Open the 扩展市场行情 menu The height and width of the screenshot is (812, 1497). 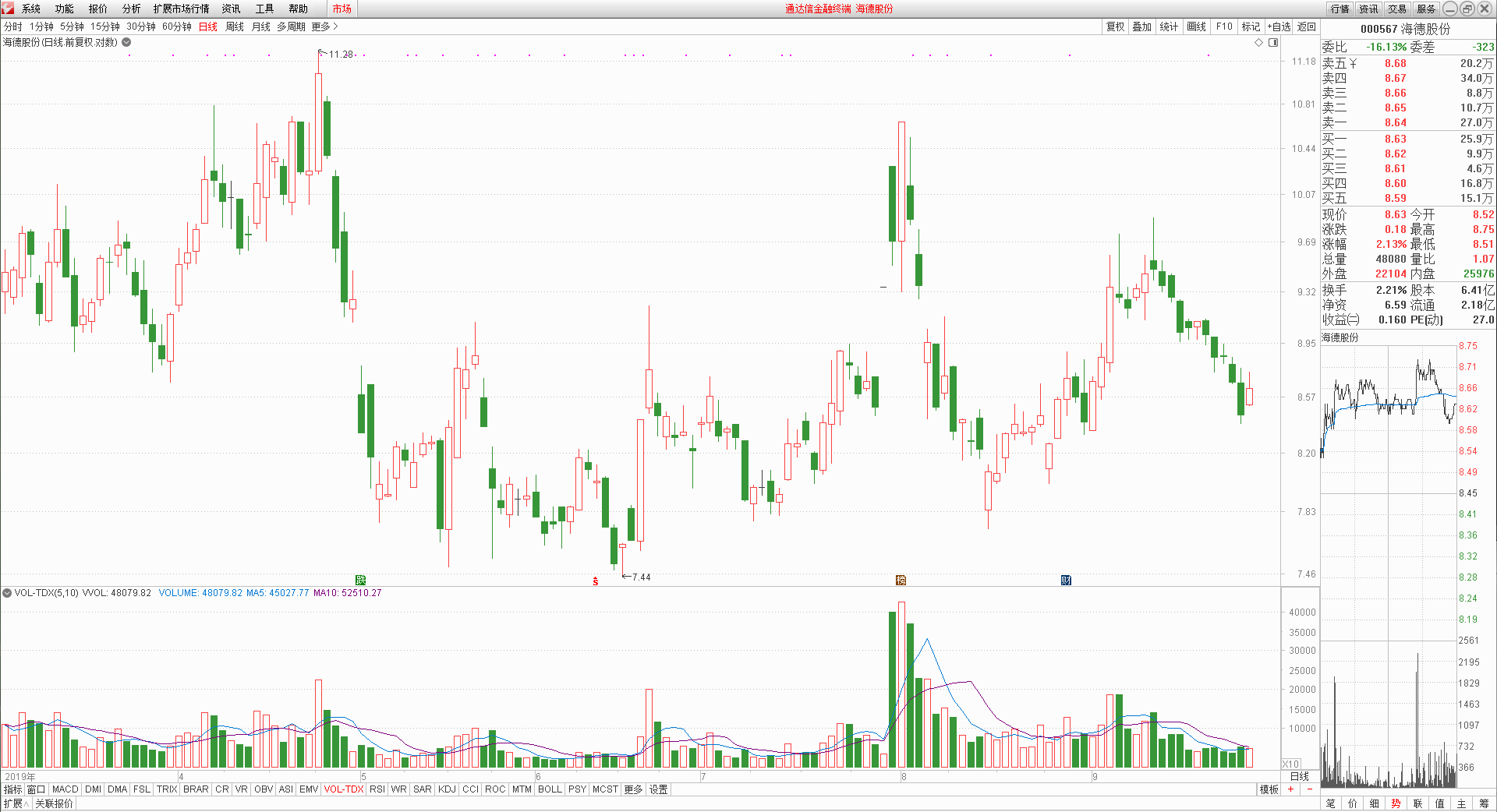coord(182,9)
